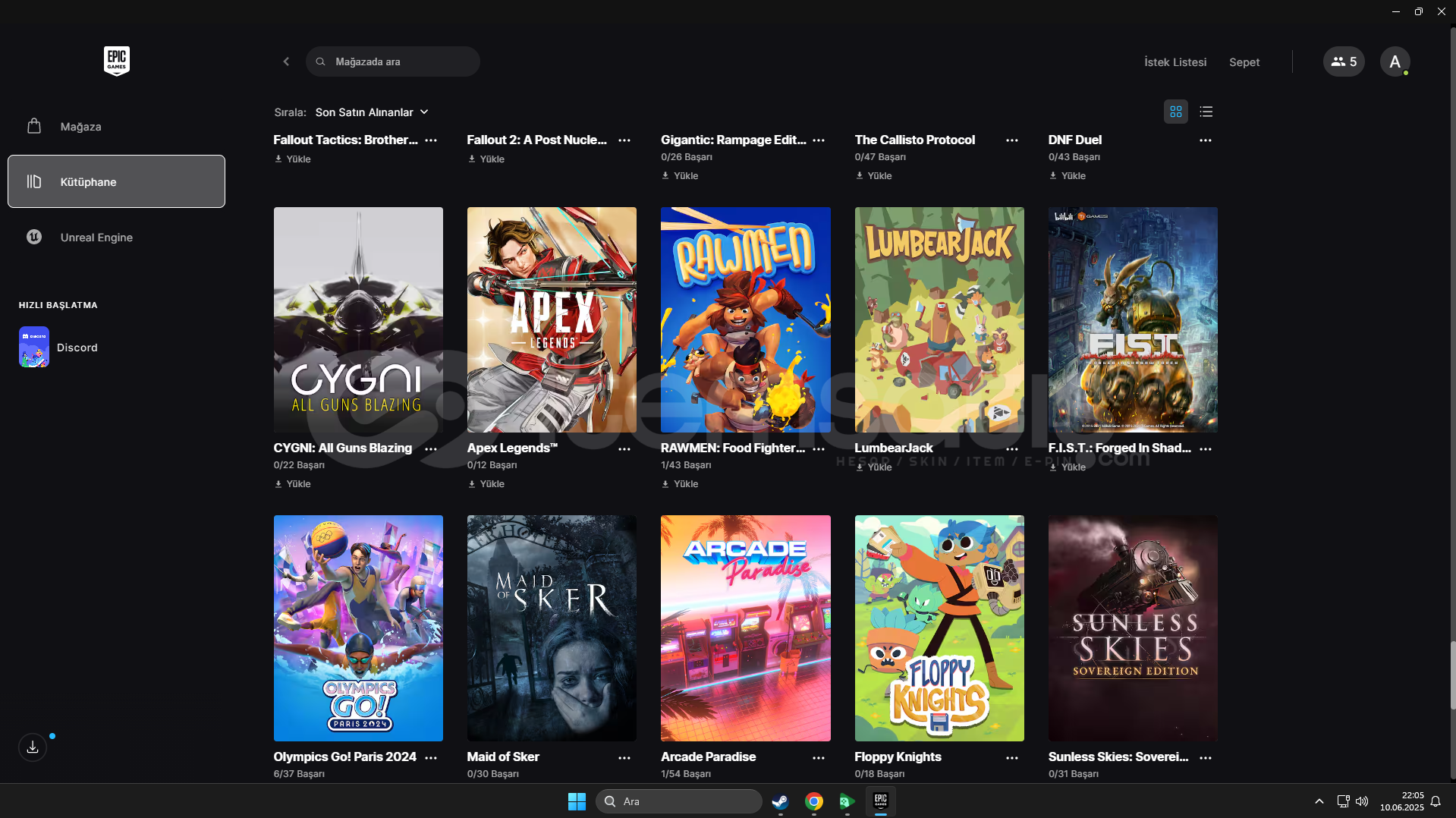This screenshot has width=1456, height=818.
Task: Open CYGNI: All Guns Blazing cover art
Action: 358,319
